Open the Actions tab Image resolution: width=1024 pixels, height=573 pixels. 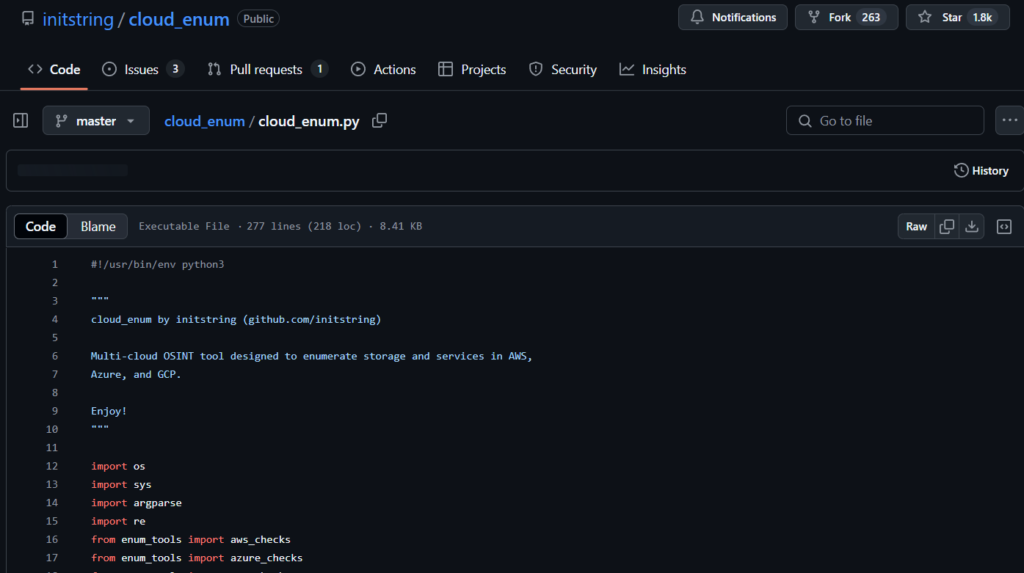[383, 69]
